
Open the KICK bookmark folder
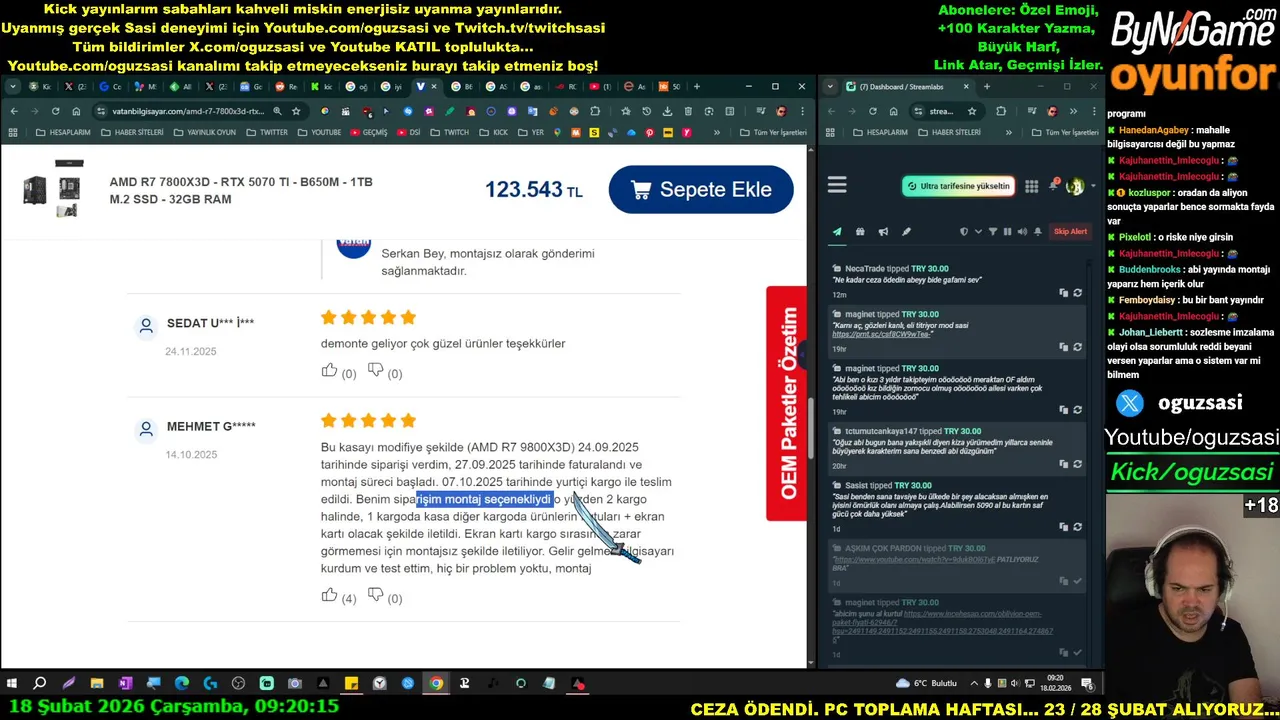493,132
